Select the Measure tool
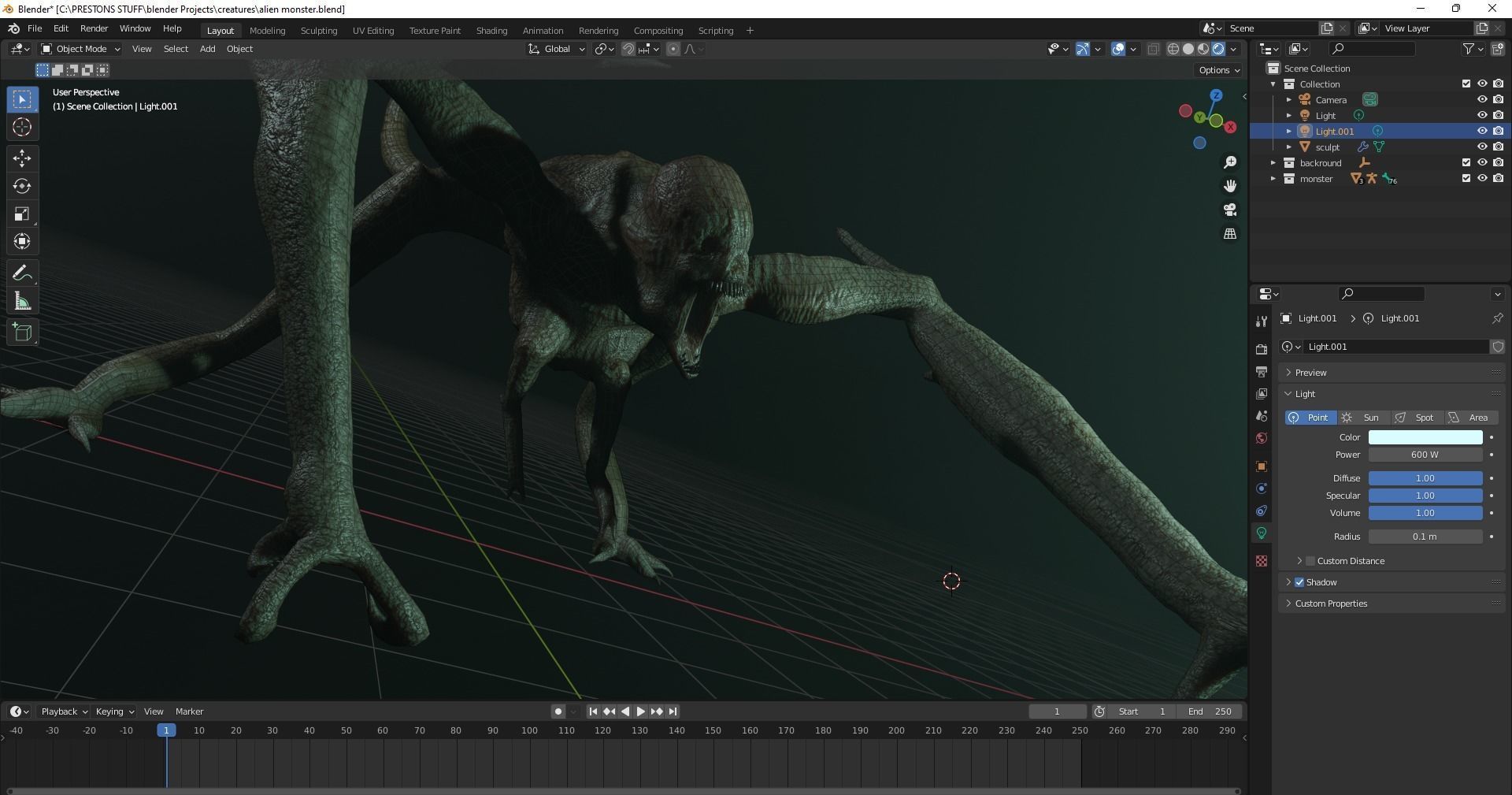Image resolution: width=1512 pixels, height=795 pixels. click(x=22, y=301)
